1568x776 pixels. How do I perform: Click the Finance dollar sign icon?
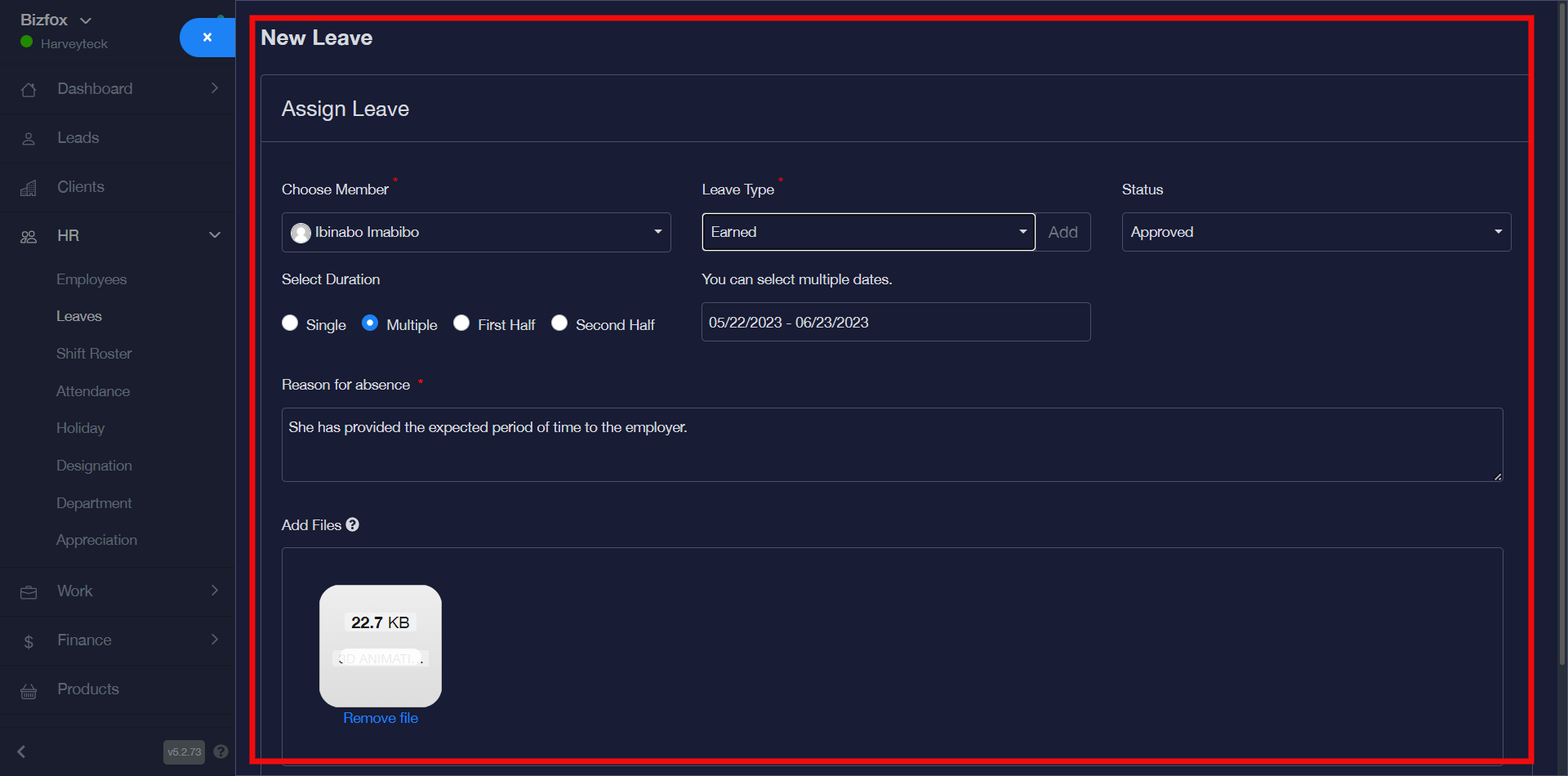click(29, 642)
